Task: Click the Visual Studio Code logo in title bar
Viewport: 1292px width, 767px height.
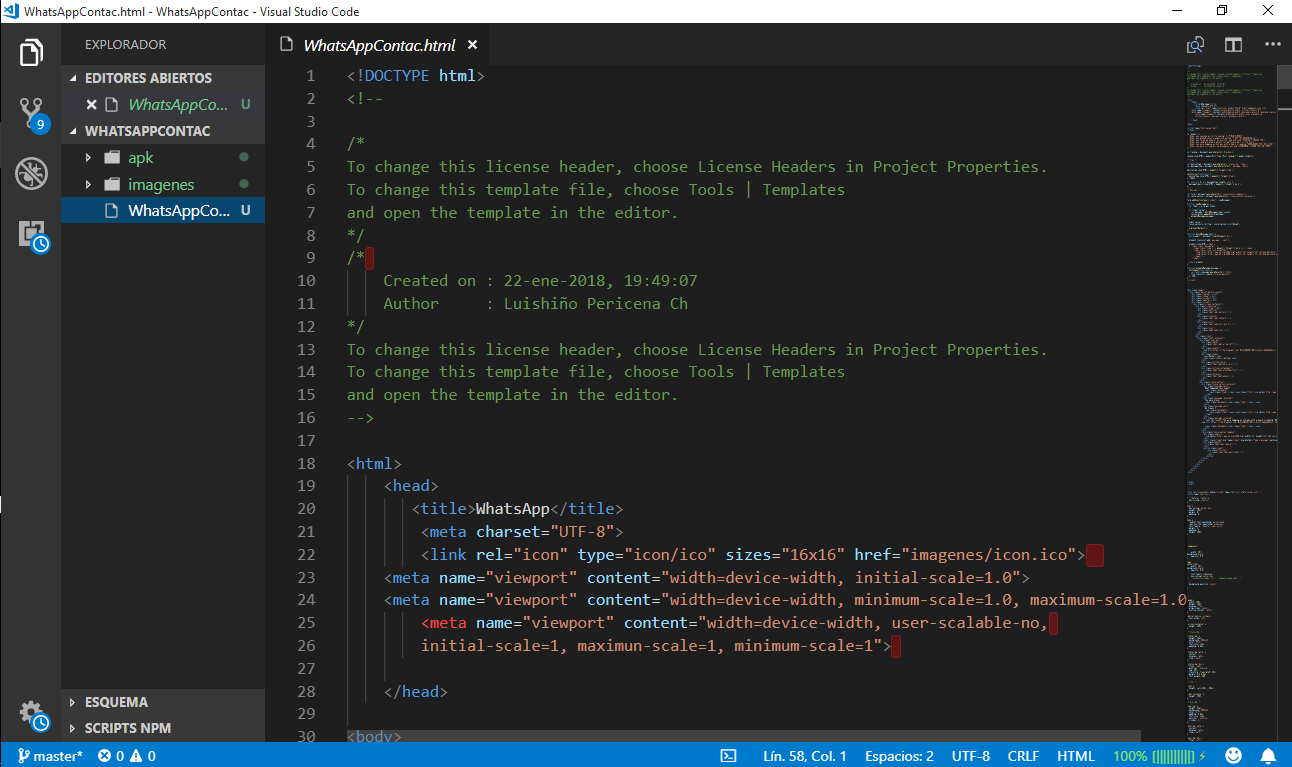Action: coord(12,11)
